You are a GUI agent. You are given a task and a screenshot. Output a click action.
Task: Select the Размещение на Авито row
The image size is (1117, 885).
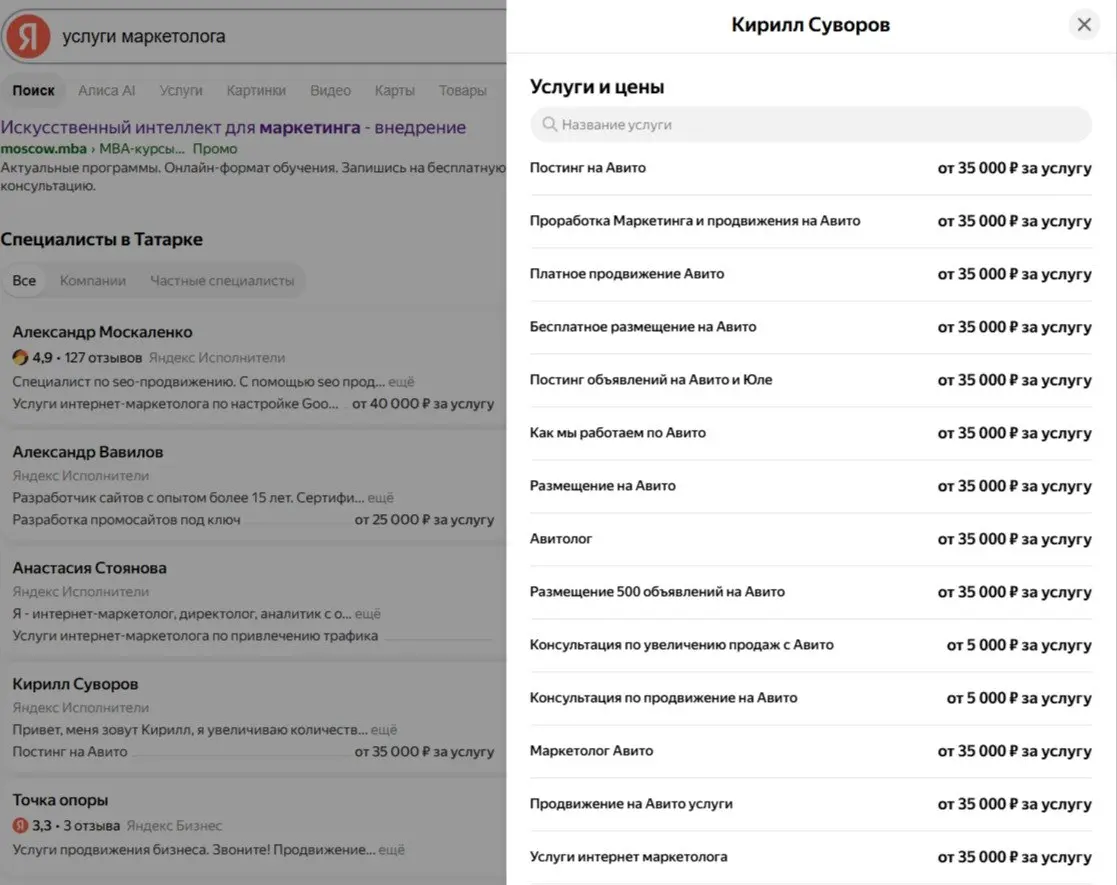click(811, 486)
